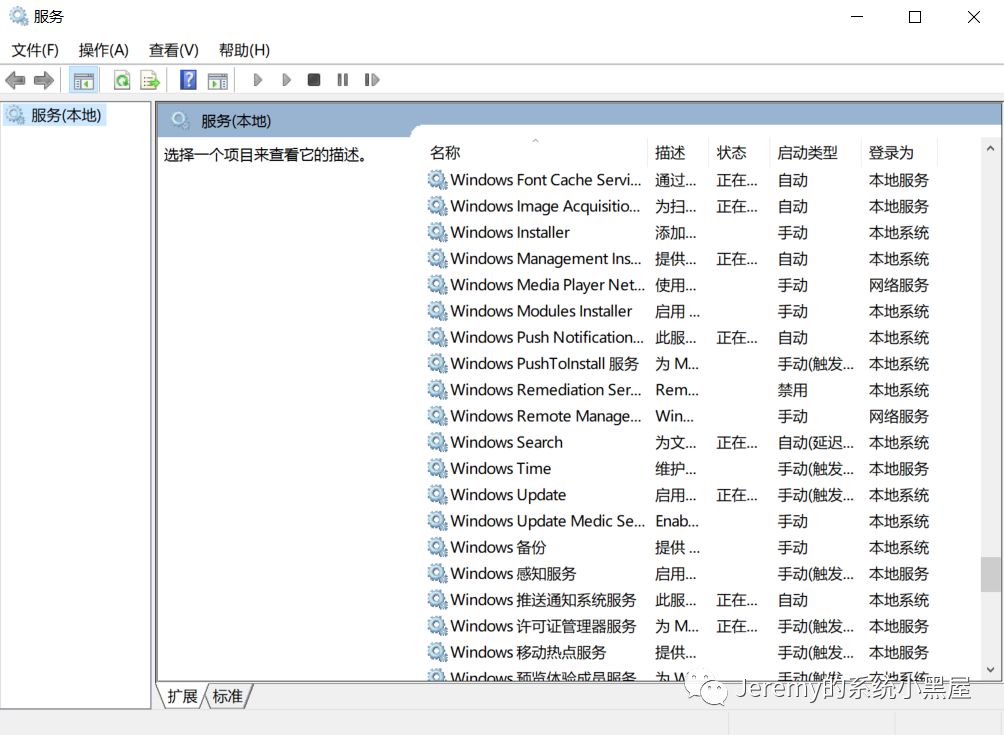Click gear icon of Windows Media Player Network
The height and width of the screenshot is (735, 1004).
pyautogui.click(x=437, y=284)
